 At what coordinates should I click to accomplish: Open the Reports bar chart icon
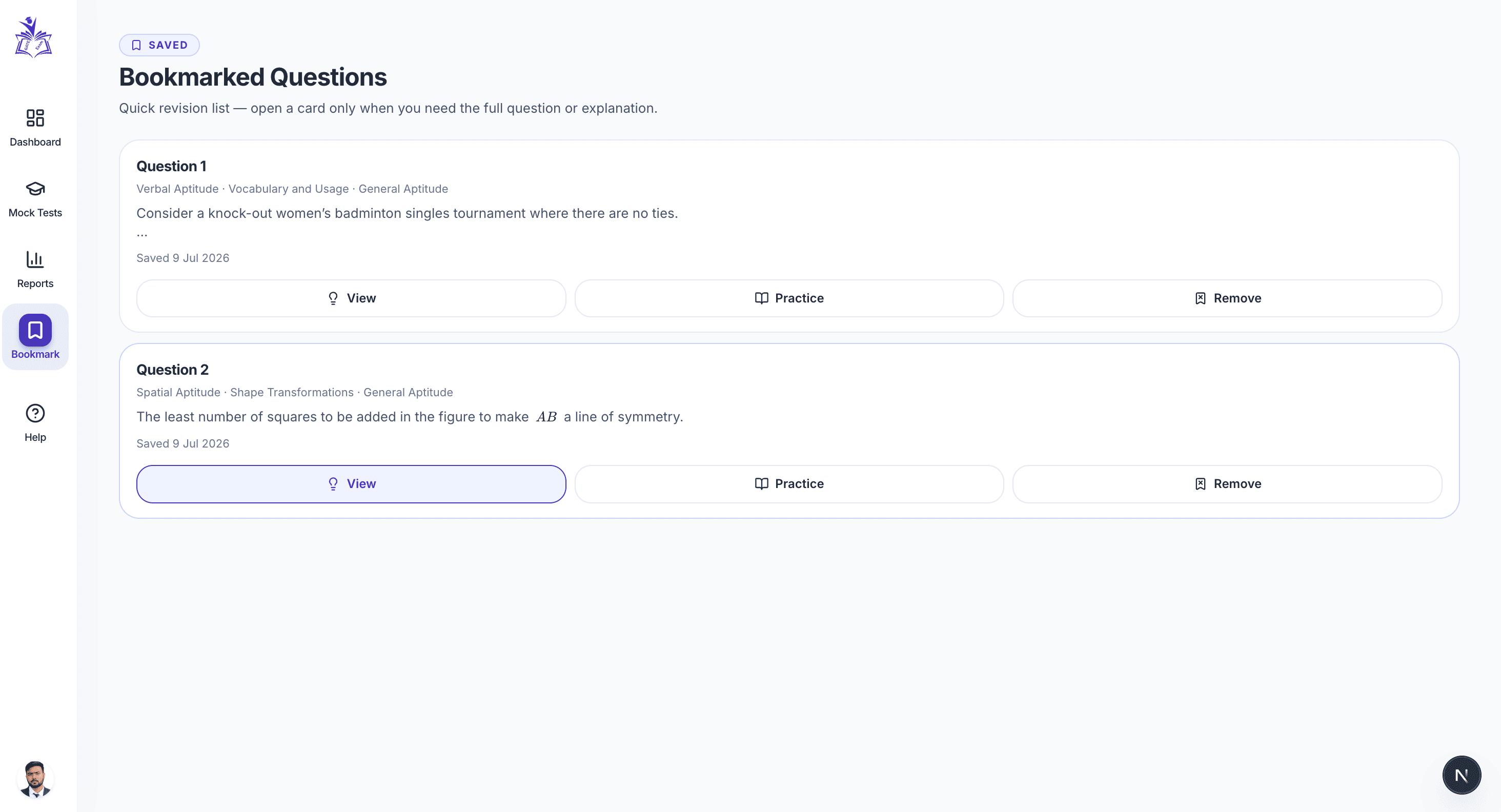coord(35,259)
